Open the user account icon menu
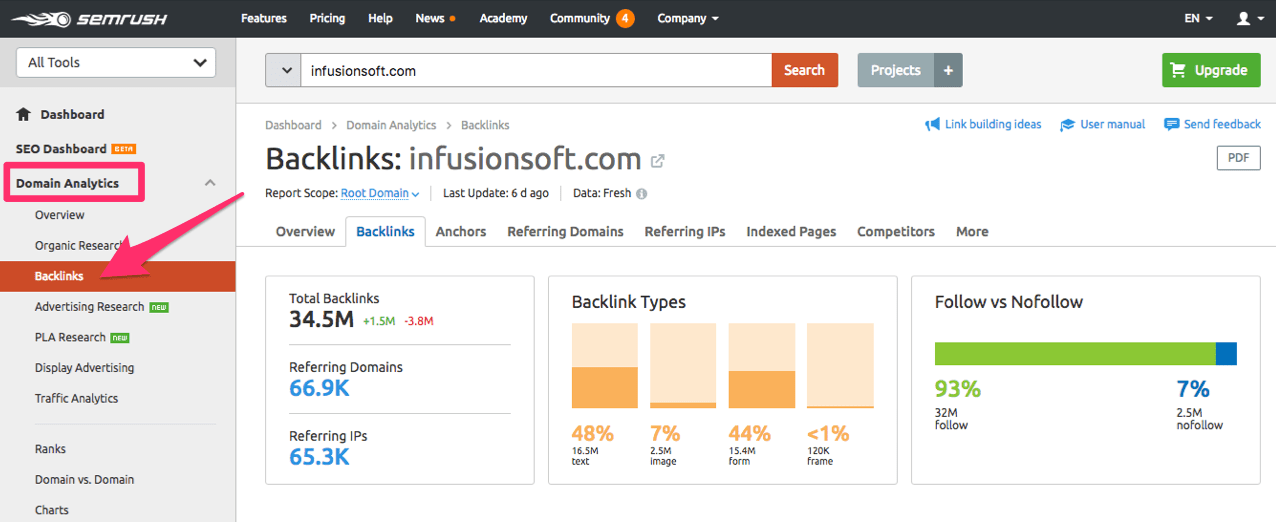Image resolution: width=1276 pixels, height=522 pixels. (1248, 18)
